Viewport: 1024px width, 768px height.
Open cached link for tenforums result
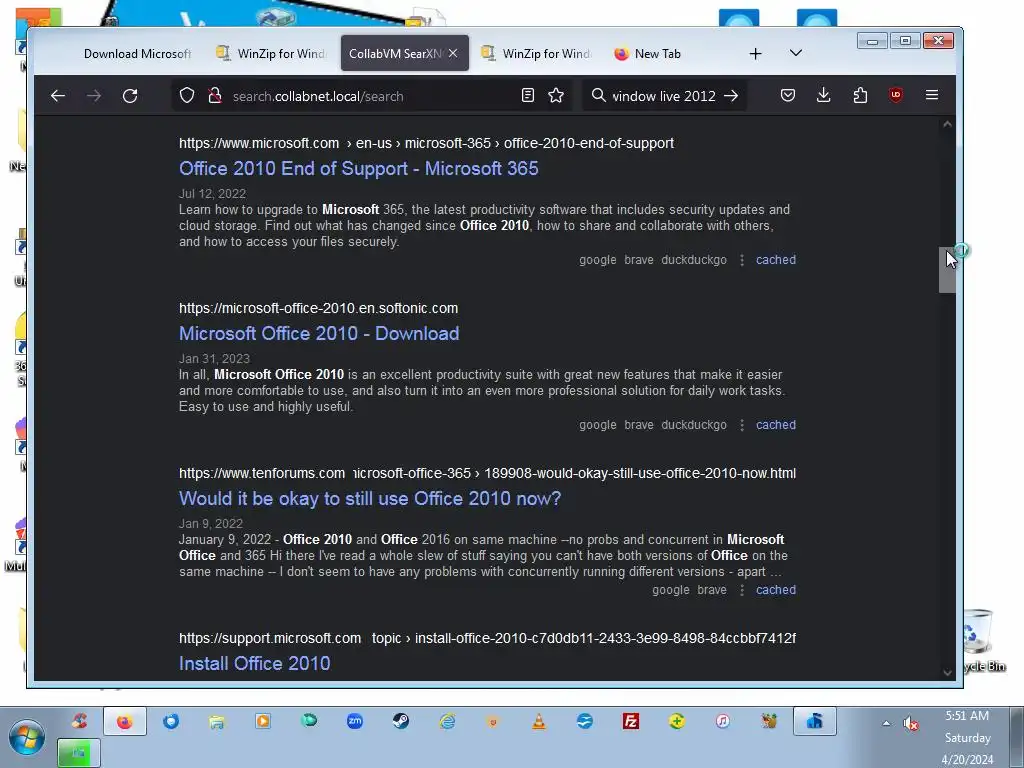776,590
